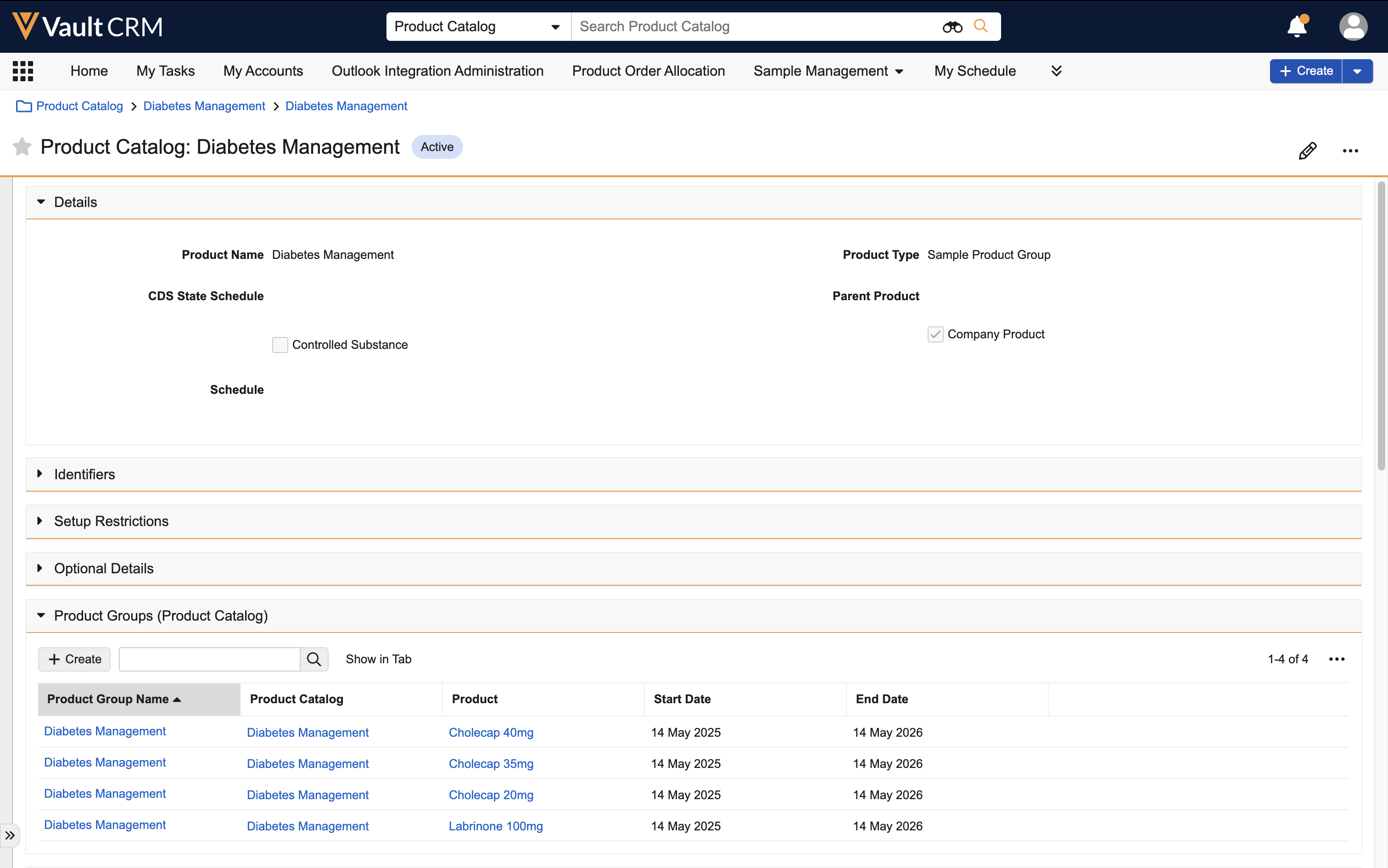Open Sample Management tab menu
This screenshot has height=868, width=1388.
(828, 71)
